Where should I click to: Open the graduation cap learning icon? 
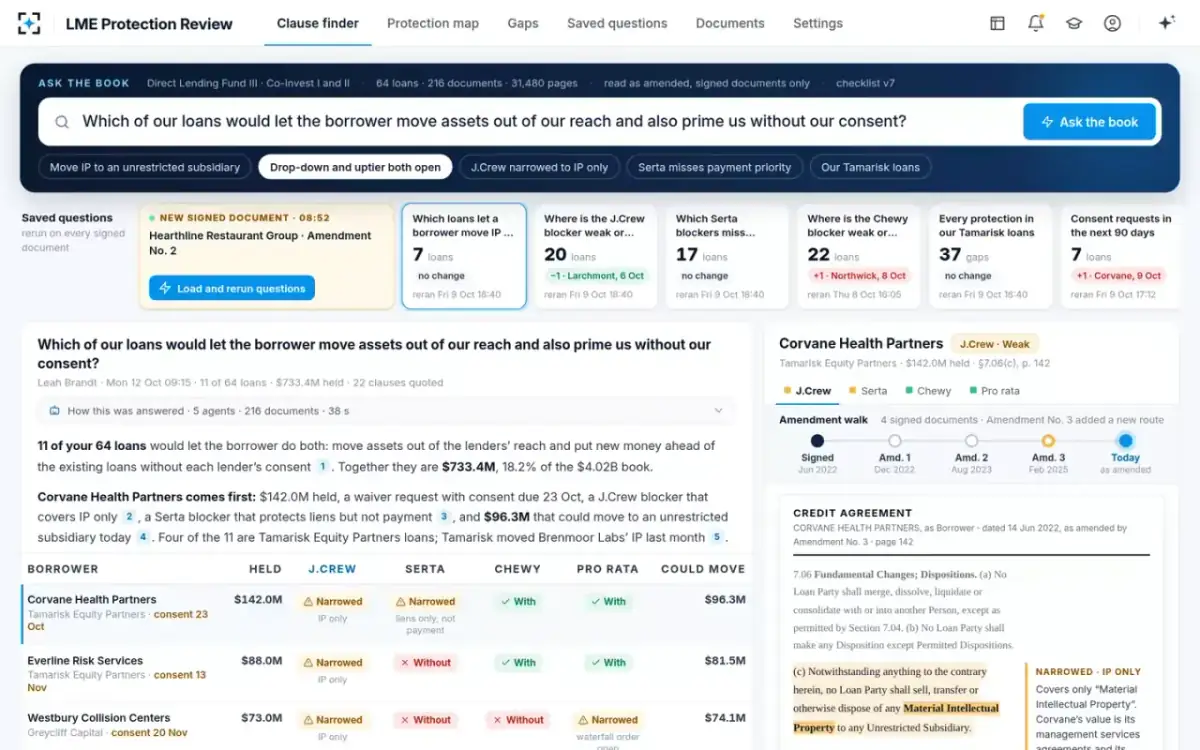pos(1074,23)
